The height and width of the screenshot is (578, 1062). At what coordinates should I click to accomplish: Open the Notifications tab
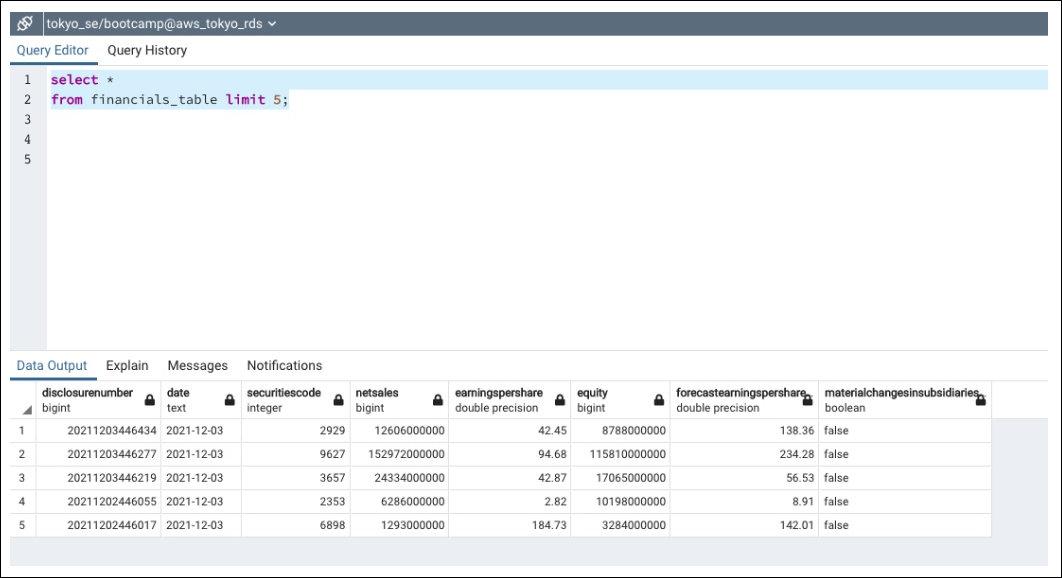click(x=283, y=365)
